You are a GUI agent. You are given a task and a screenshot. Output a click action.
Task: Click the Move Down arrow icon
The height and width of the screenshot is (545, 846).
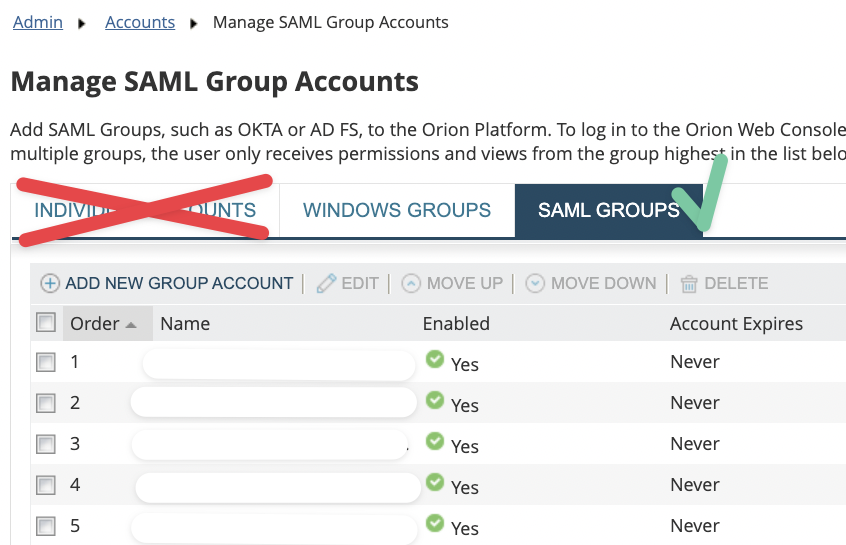coord(535,284)
